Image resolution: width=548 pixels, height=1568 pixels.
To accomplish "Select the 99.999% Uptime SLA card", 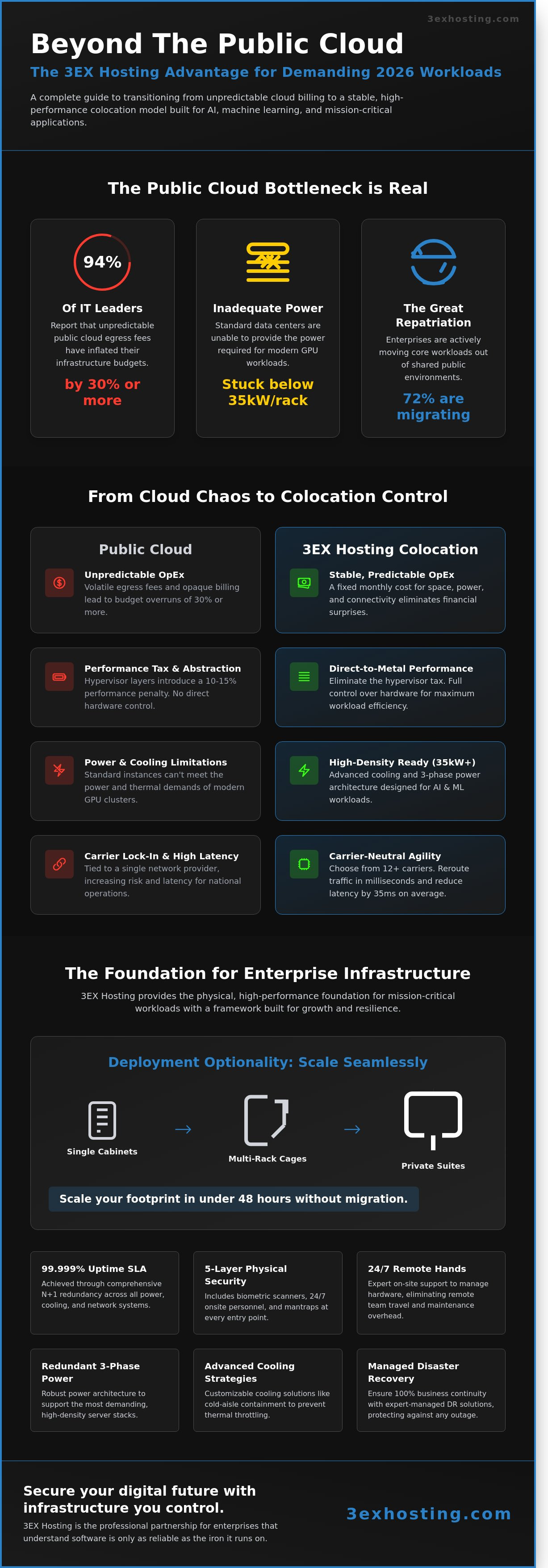I will coord(105,1293).
